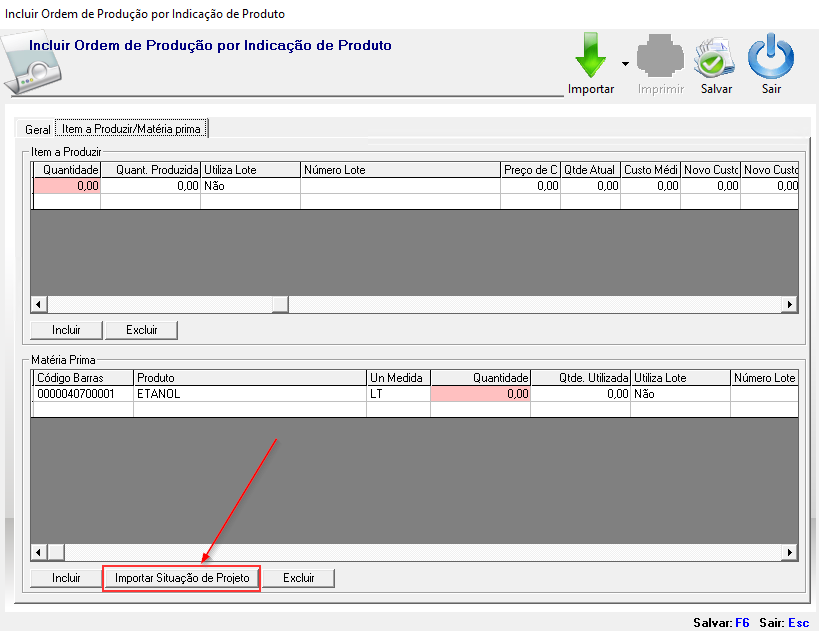Click the Quant. Produzida column header

click(x=151, y=170)
